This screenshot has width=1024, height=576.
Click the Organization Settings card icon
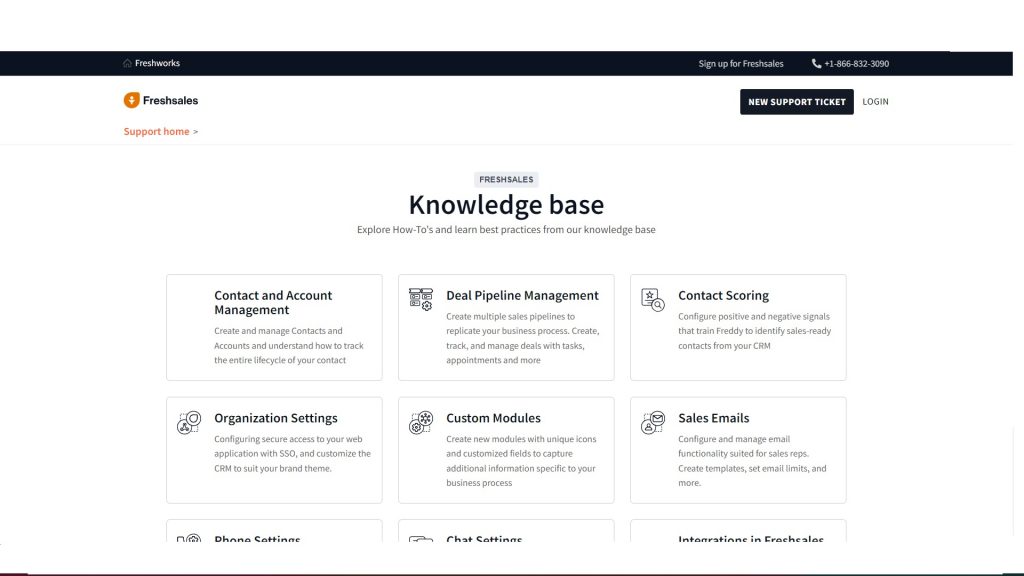[189, 421]
